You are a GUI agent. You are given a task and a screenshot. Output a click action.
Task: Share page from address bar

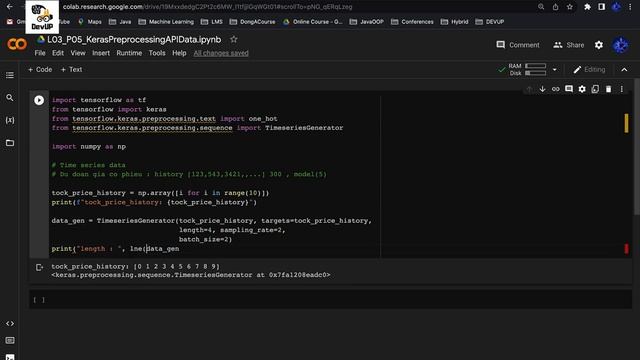click(555, 7)
